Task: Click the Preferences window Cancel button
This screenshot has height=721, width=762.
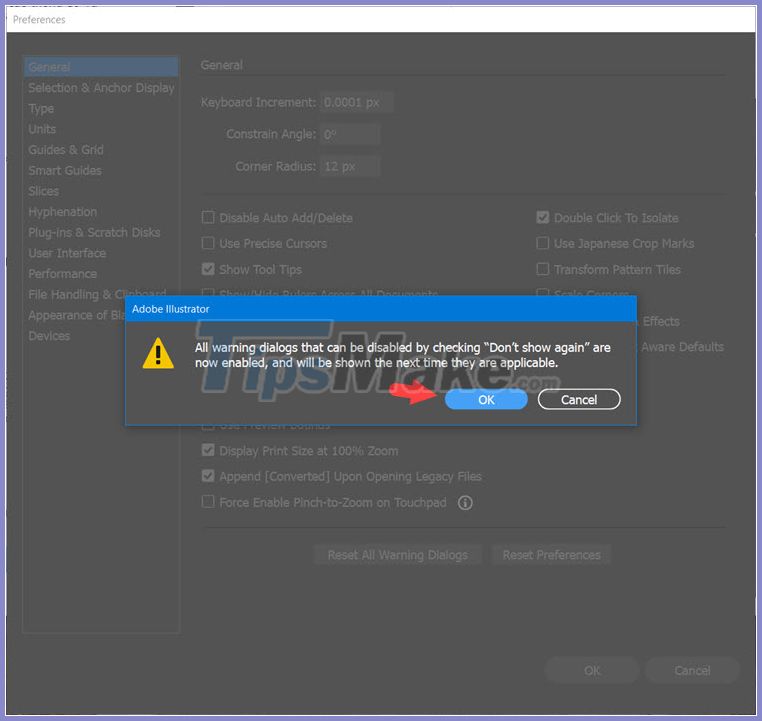Action: tap(692, 670)
